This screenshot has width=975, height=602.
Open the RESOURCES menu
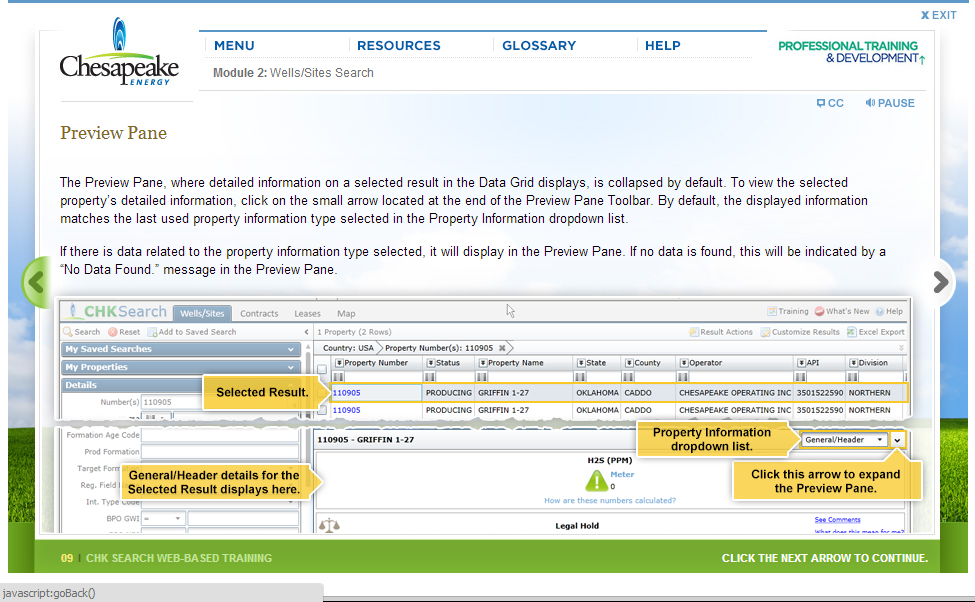point(399,46)
